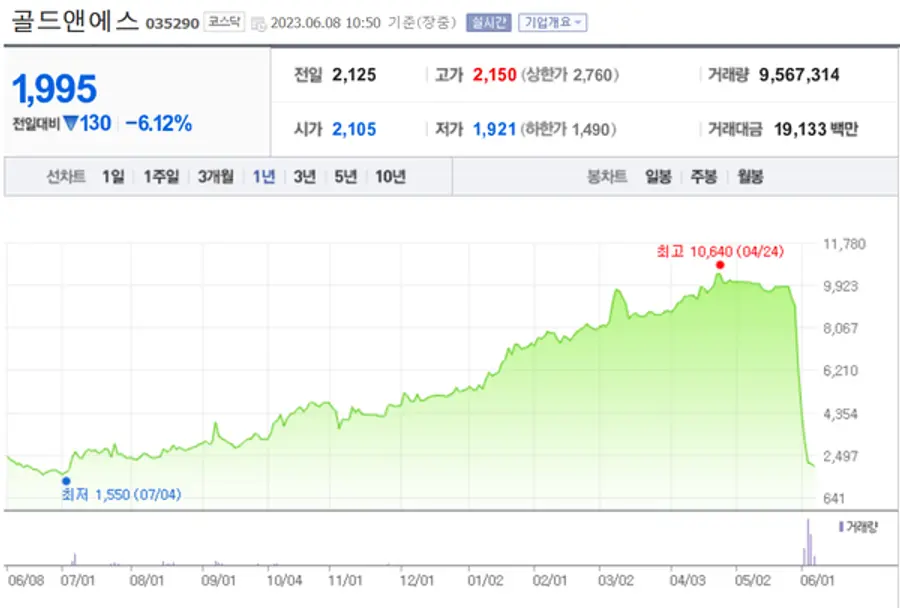This screenshot has height=608, width=900.
Task: Switch to the 3년 chart range
Action: (x=304, y=177)
